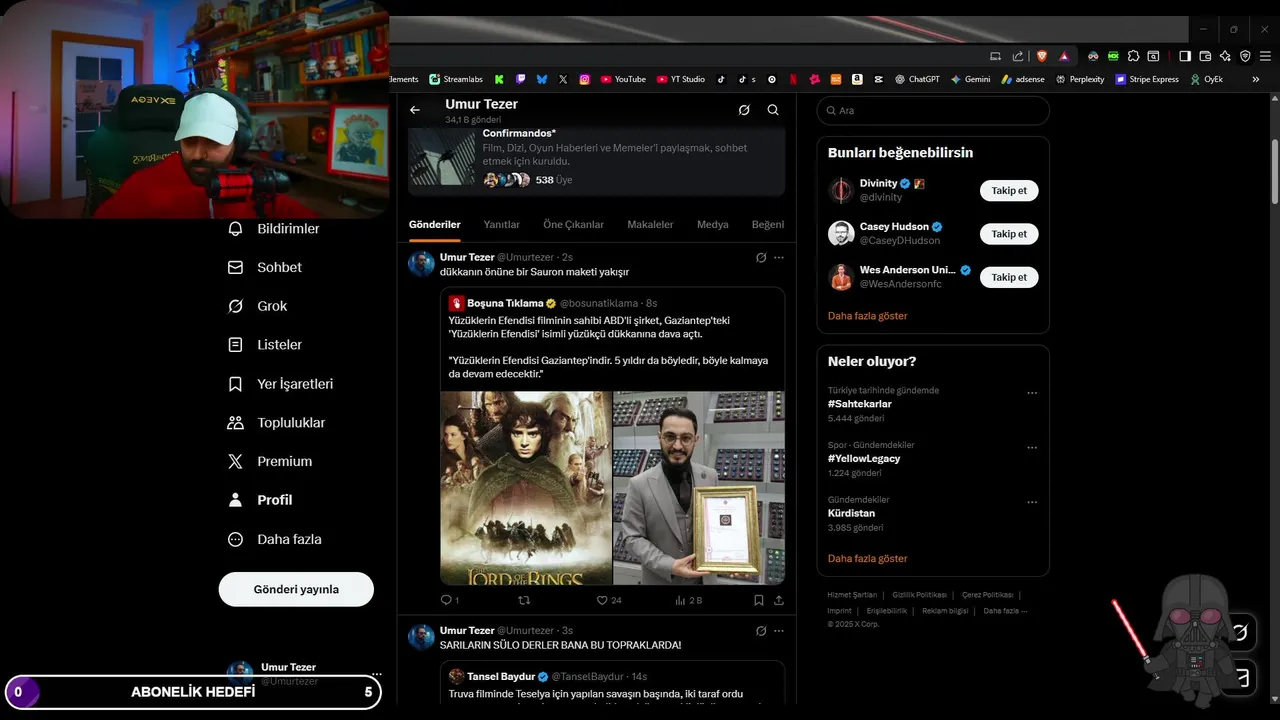Open Hizmet Şartları footer link
The height and width of the screenshot is (720, 1280).
coord(852,595)
